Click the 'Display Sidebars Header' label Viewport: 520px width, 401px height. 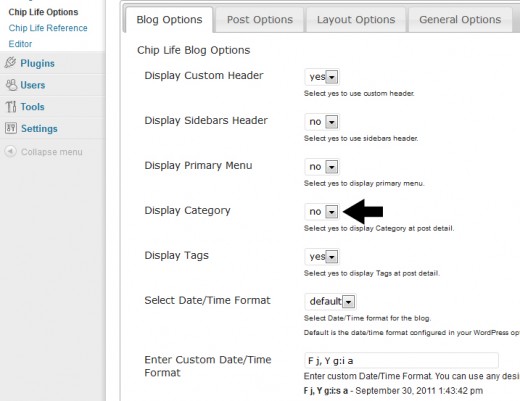tap(206, 120)
